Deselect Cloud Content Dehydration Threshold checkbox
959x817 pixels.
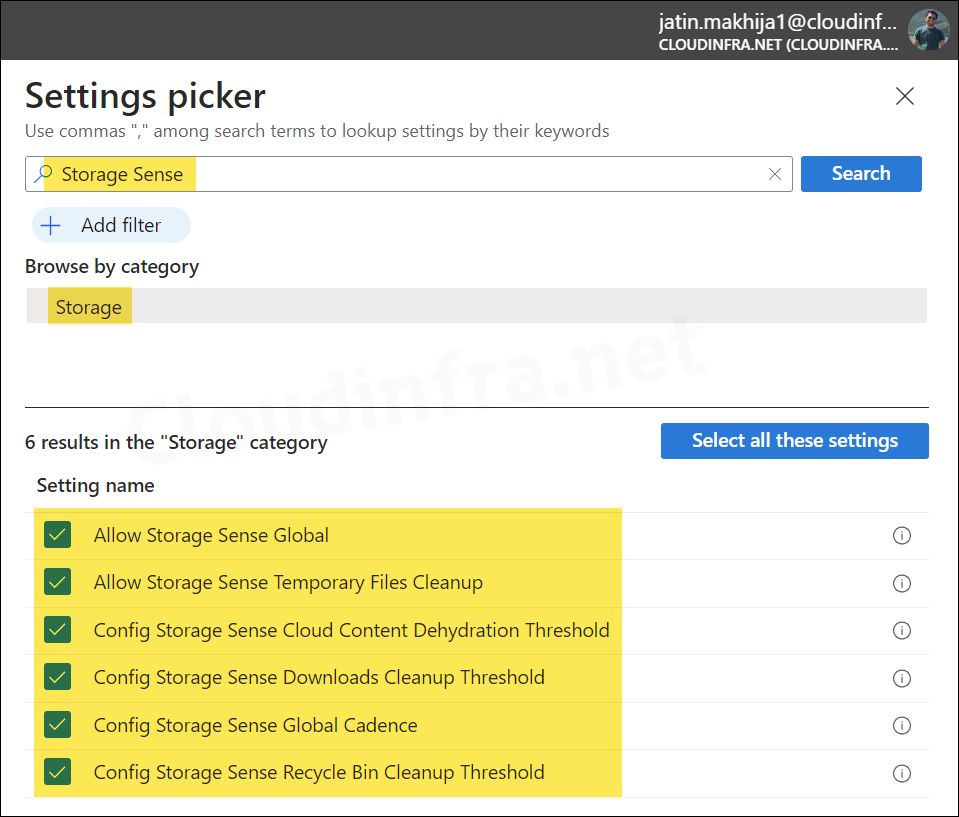tap(58, 630)
